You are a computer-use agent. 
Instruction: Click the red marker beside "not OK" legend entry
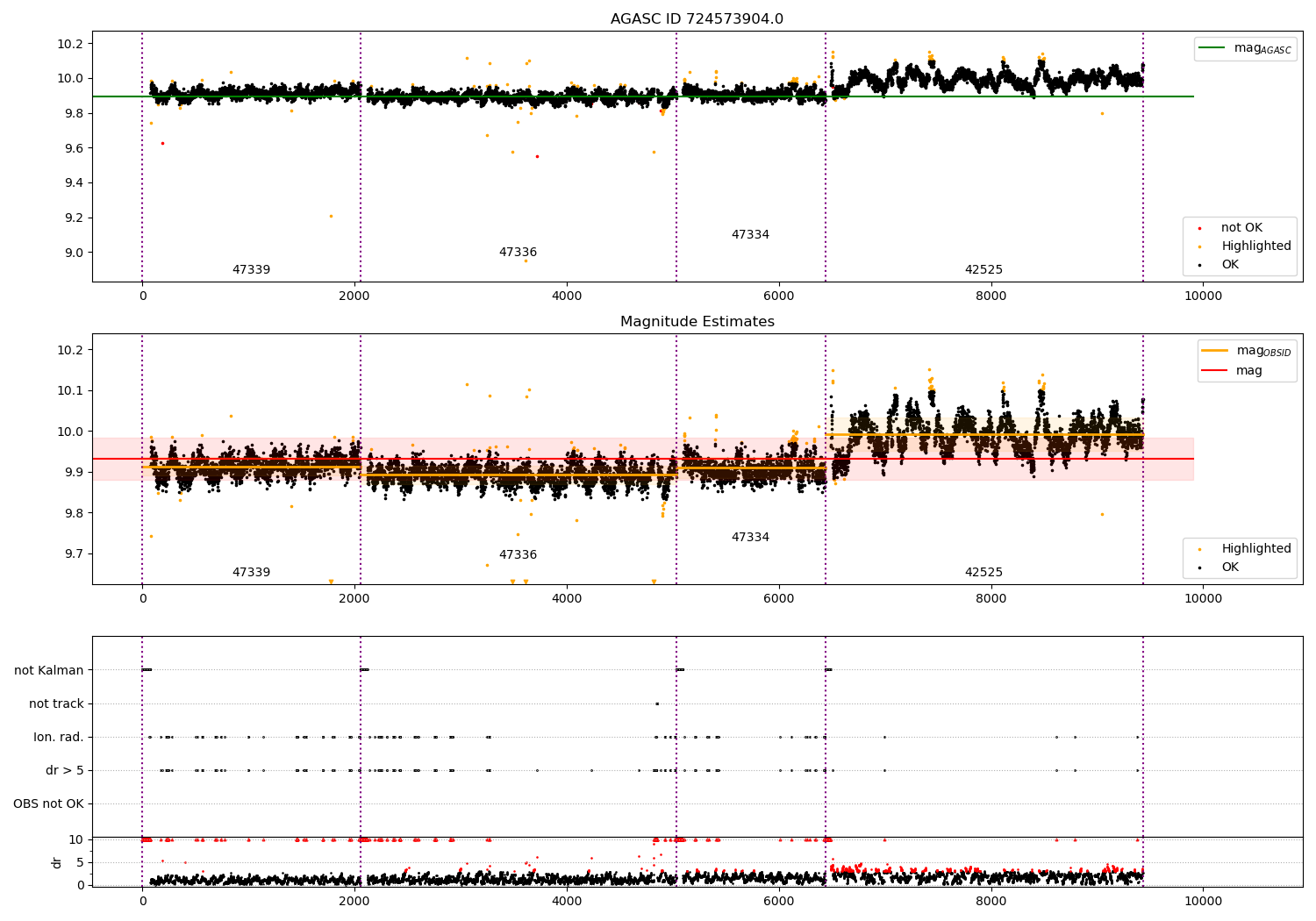point(1199,228)
